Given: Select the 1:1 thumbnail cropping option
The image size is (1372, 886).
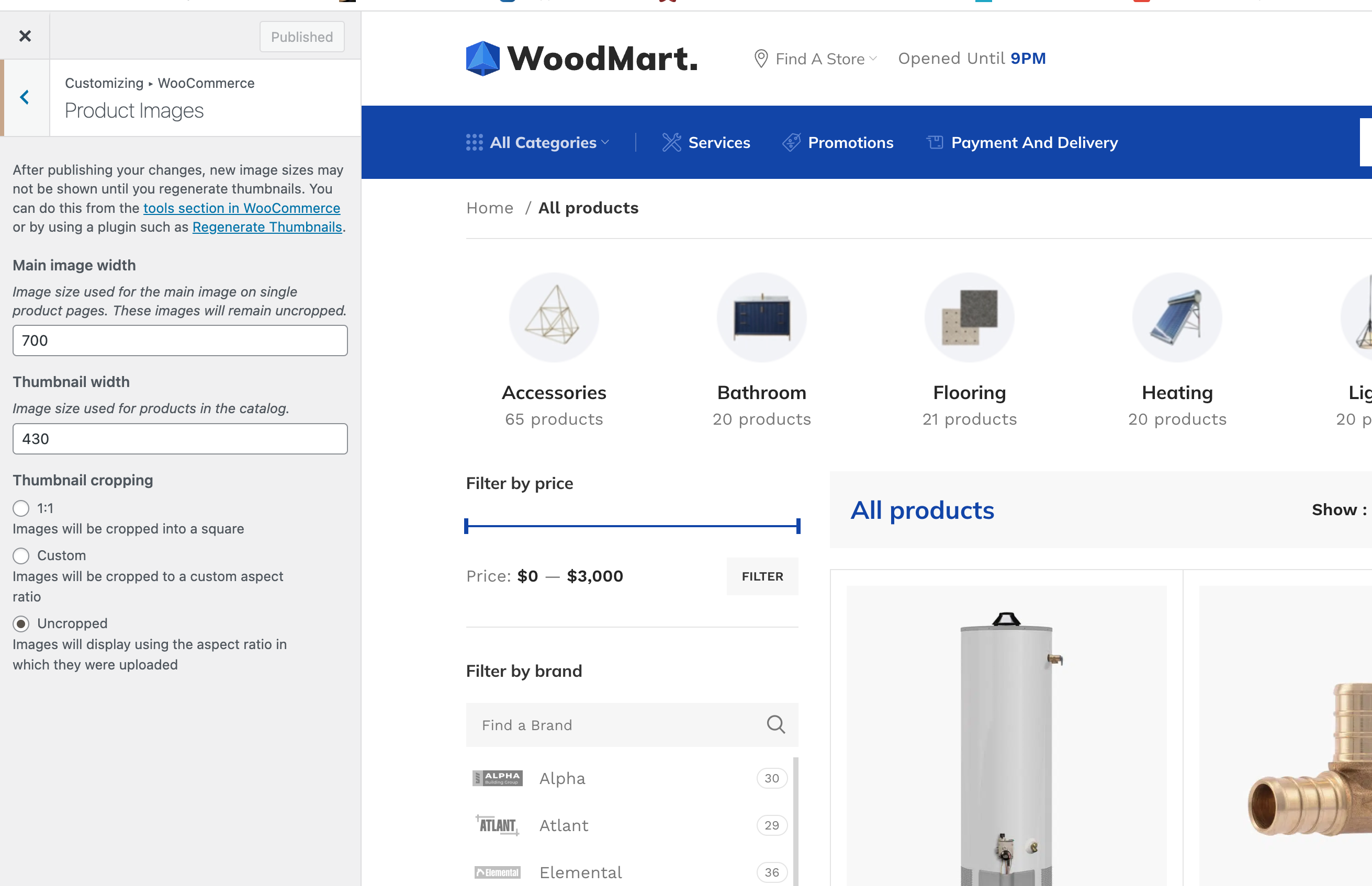Looking at the screenshot, I should point(21,508).
